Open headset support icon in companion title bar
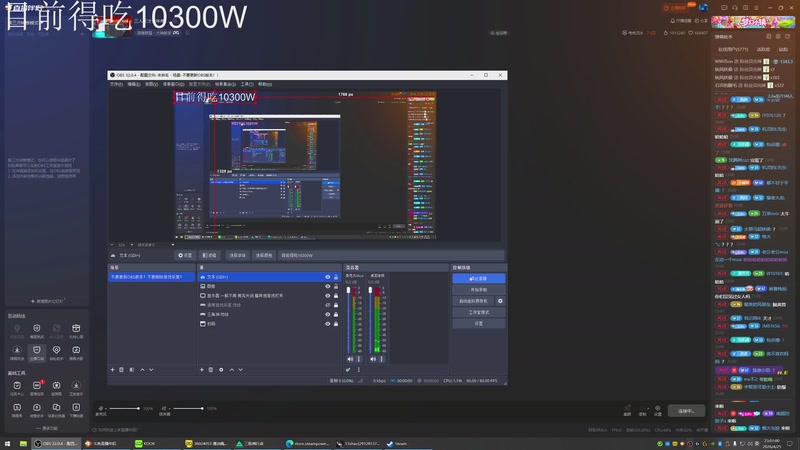The height and width of the screenshot is (450, 800). tap(735, 8)
